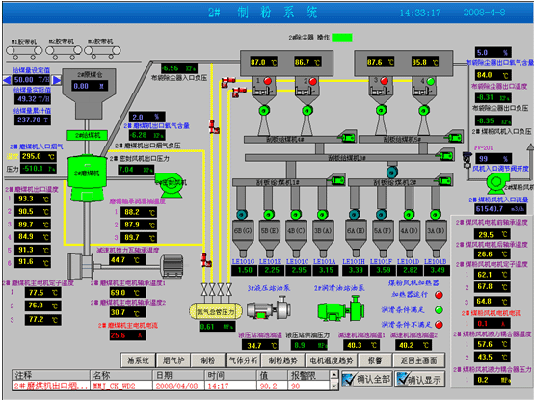The width and height of the screenshot is (534, 400).
Task: Click the motor on scraper feeder 3#
Action: (x=445, y=156)
